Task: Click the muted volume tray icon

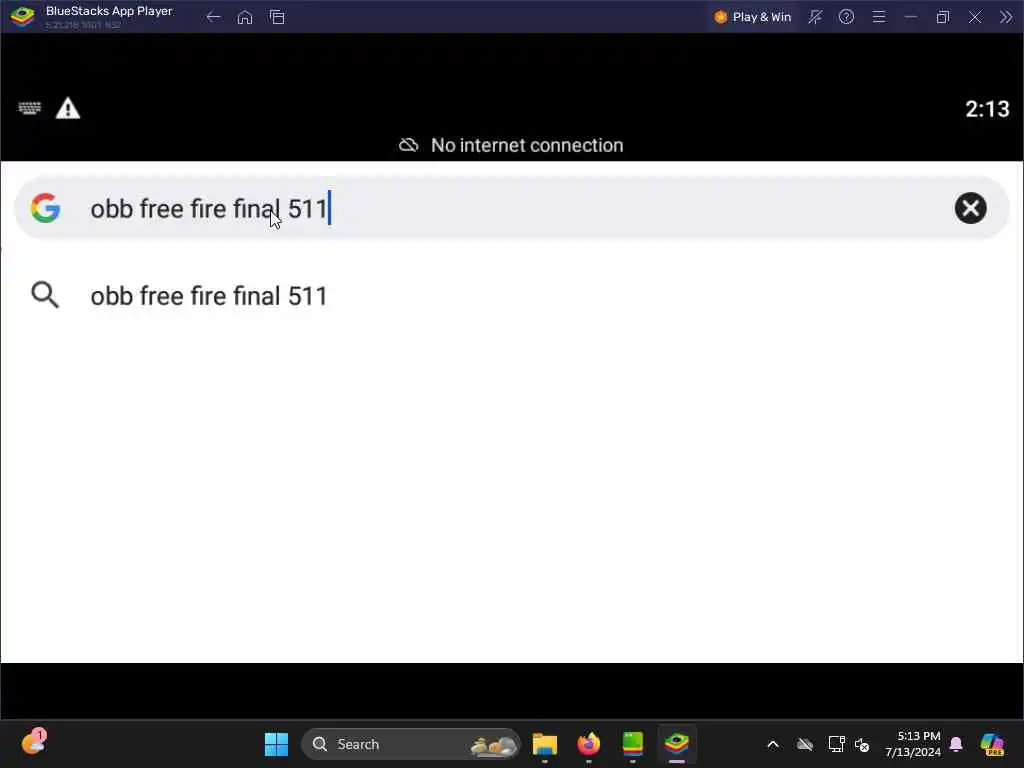Action: (862, 744)
